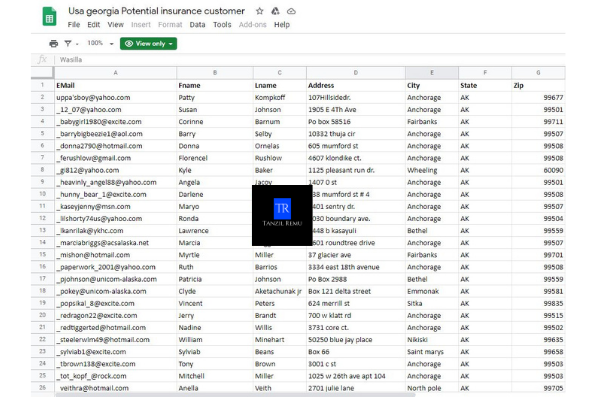This screenshot has width=600, height=400.
Task: Select the city cell Emmonak
Action: pos(432,291)
